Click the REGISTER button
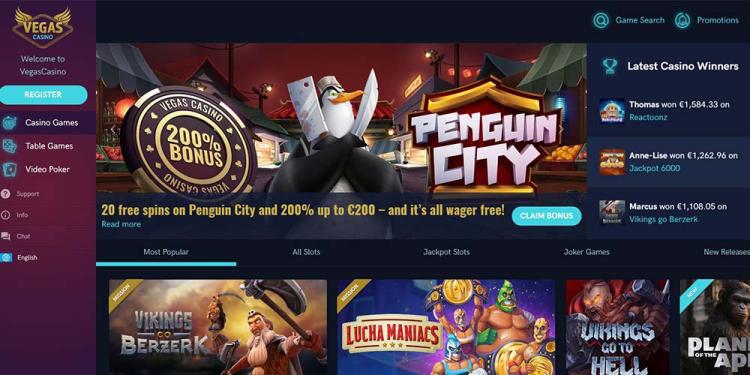The height and width of the screenshot is (375, 750). coord(43,95)
